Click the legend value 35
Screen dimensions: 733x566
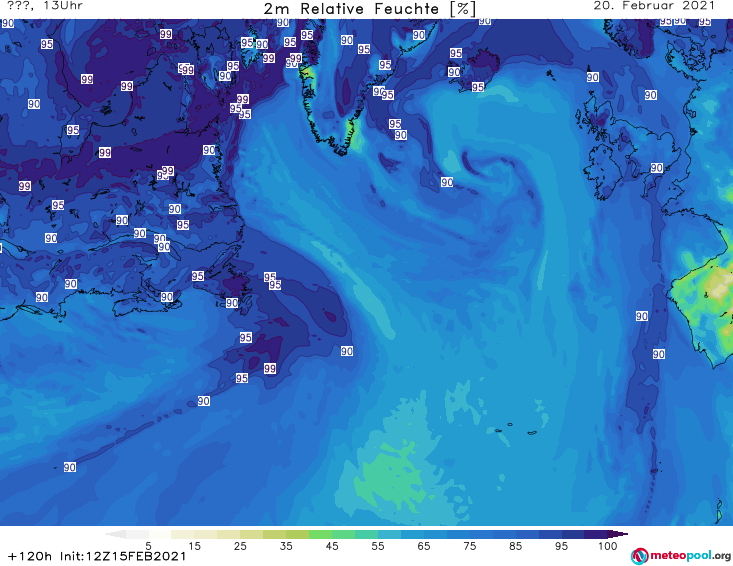click(x=286, y=546)
